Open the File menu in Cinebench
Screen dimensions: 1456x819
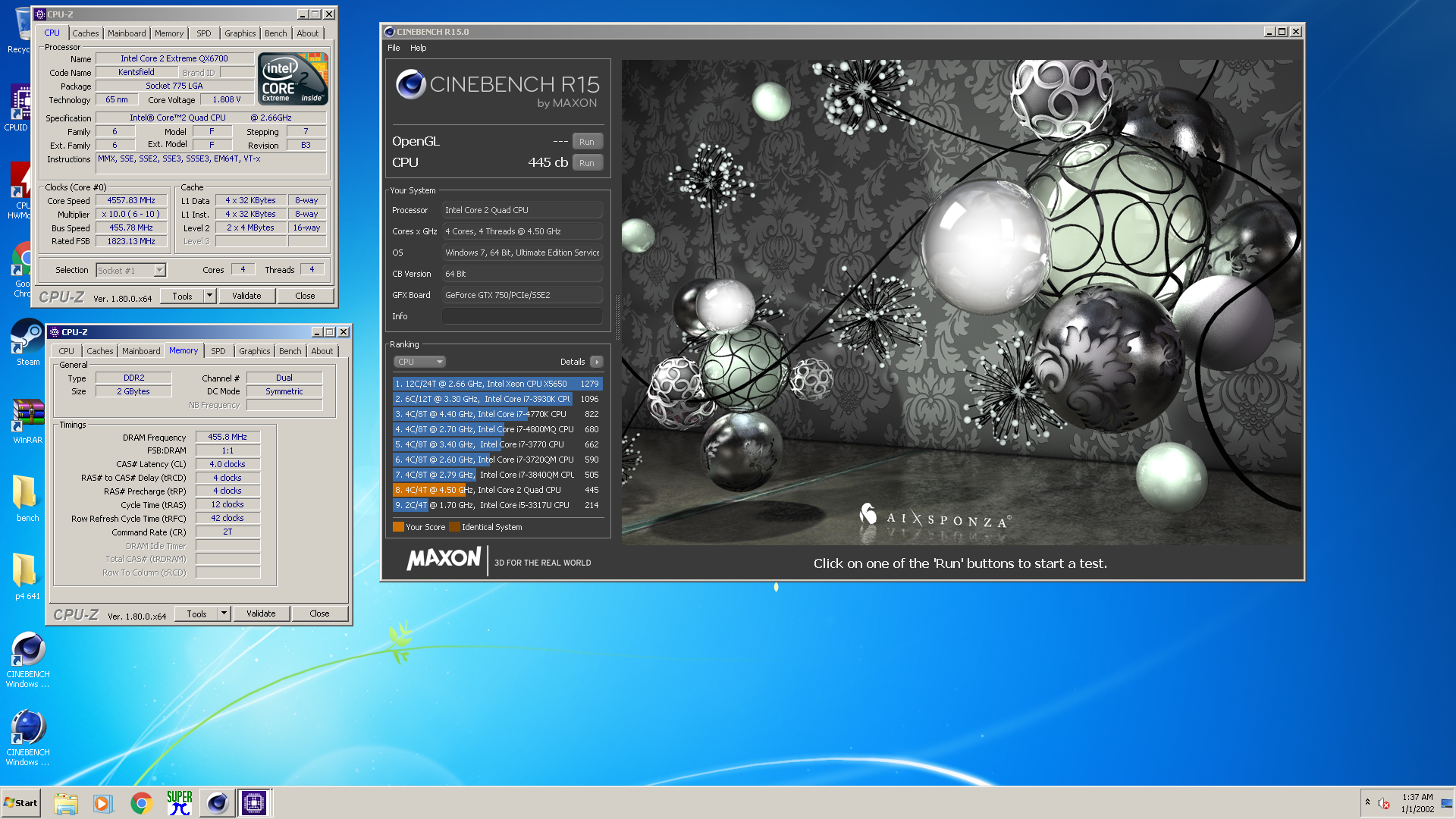point(394,48)
